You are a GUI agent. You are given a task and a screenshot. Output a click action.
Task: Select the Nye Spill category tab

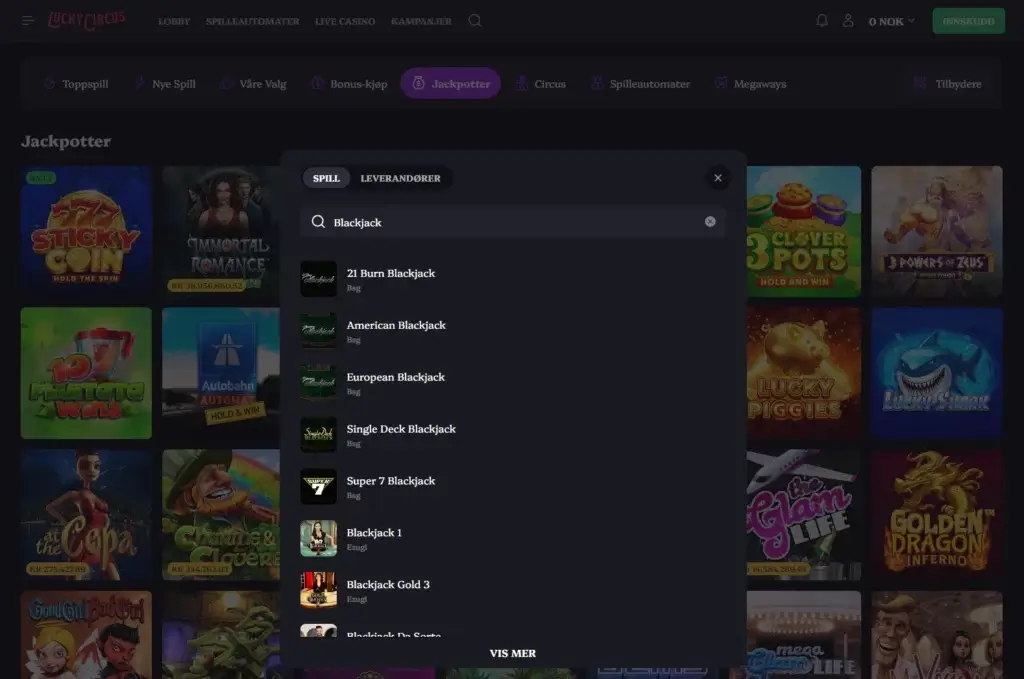coord(165,84)
